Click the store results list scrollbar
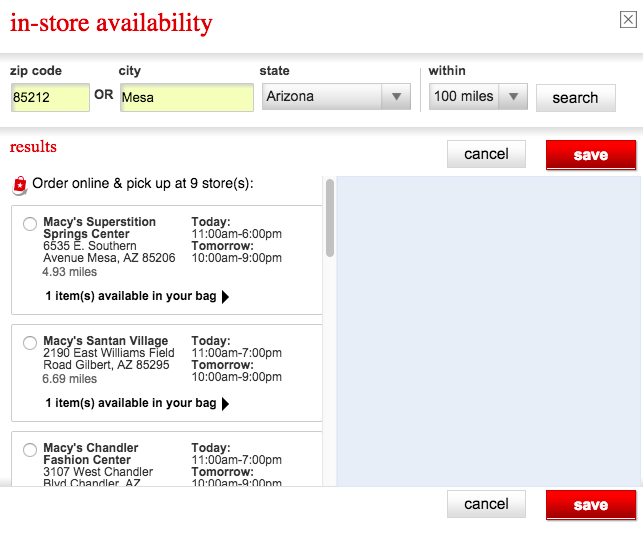Viewport: 643px width, 535px height. click(x=330, y=218)
